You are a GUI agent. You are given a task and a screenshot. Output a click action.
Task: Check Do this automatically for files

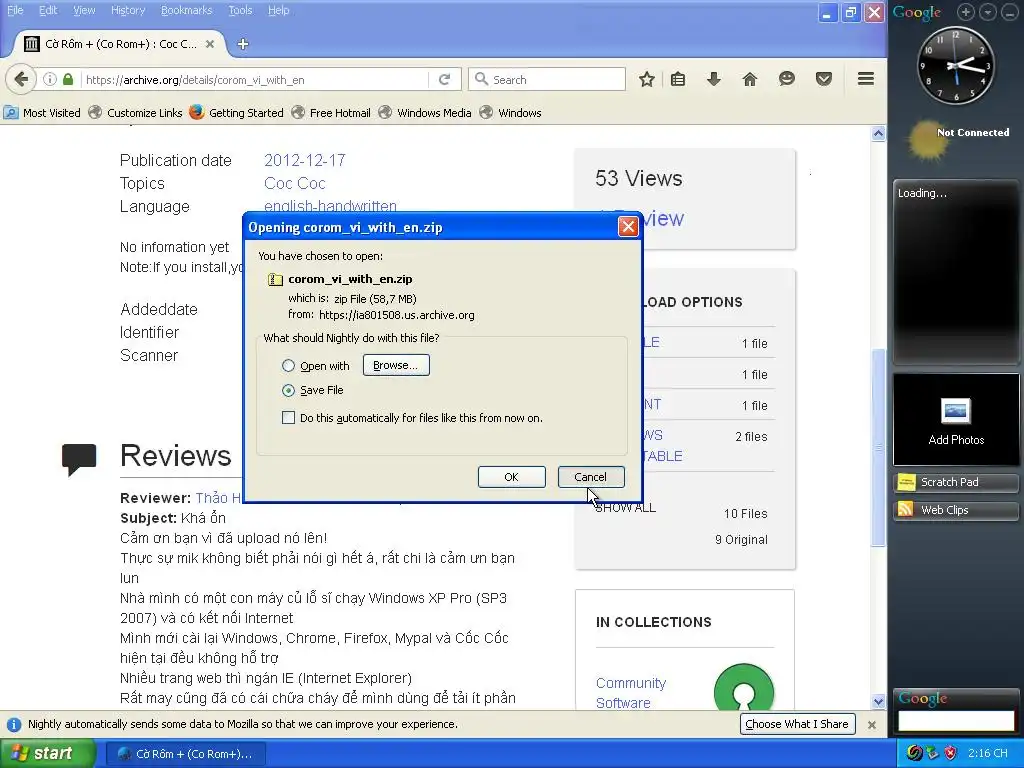pyautogui.click(x=288, y=418)
